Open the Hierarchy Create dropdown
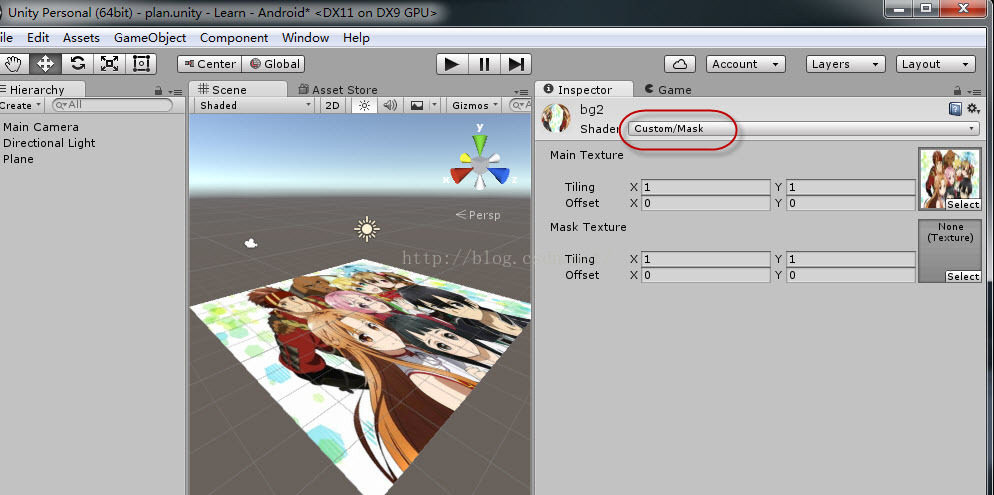 click(x=20, y=105)
